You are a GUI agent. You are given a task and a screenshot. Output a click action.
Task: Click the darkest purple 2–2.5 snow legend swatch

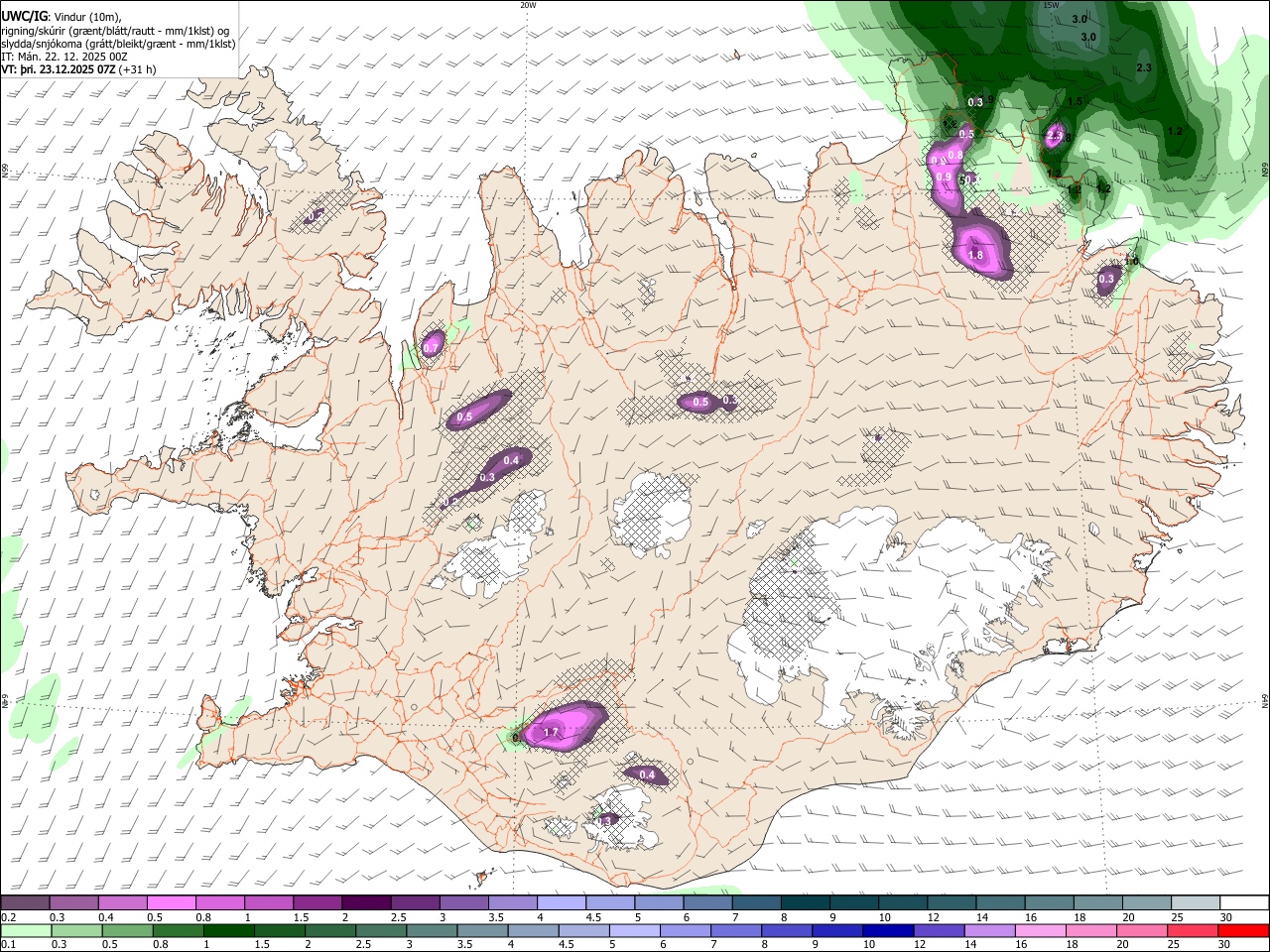[x=366, y=903]
